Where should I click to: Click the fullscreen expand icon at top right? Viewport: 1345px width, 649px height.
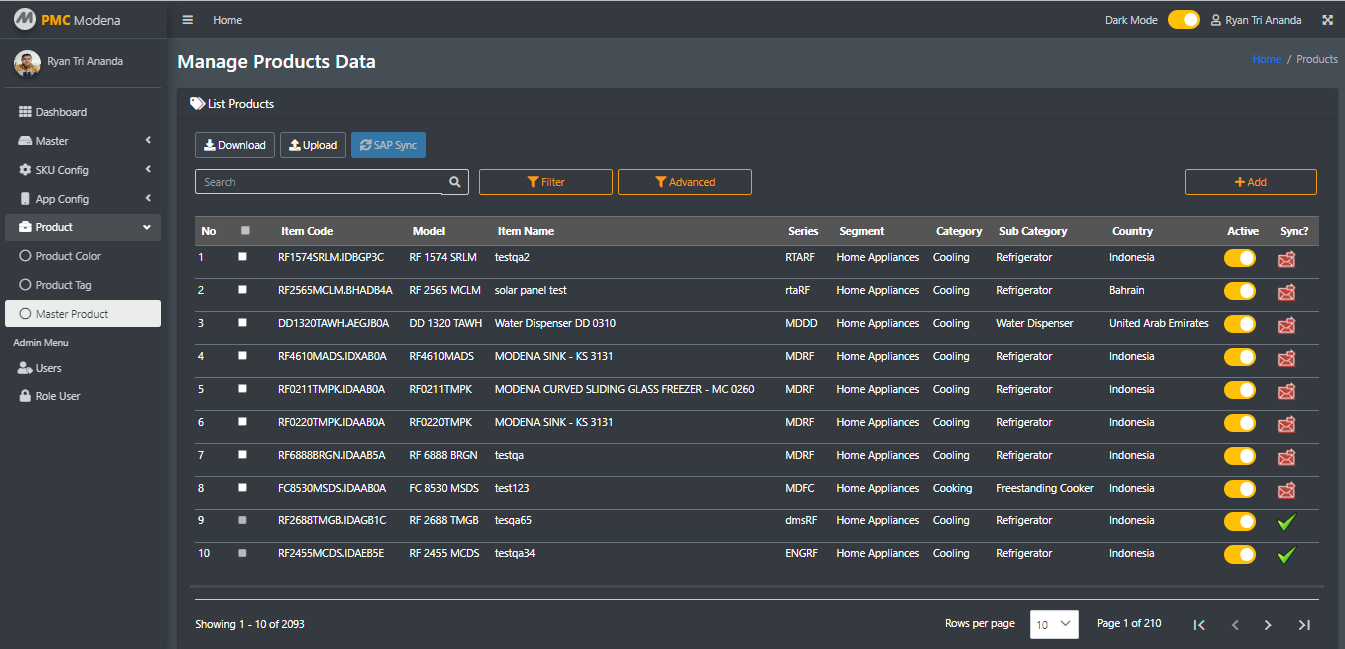point(1328,20)
